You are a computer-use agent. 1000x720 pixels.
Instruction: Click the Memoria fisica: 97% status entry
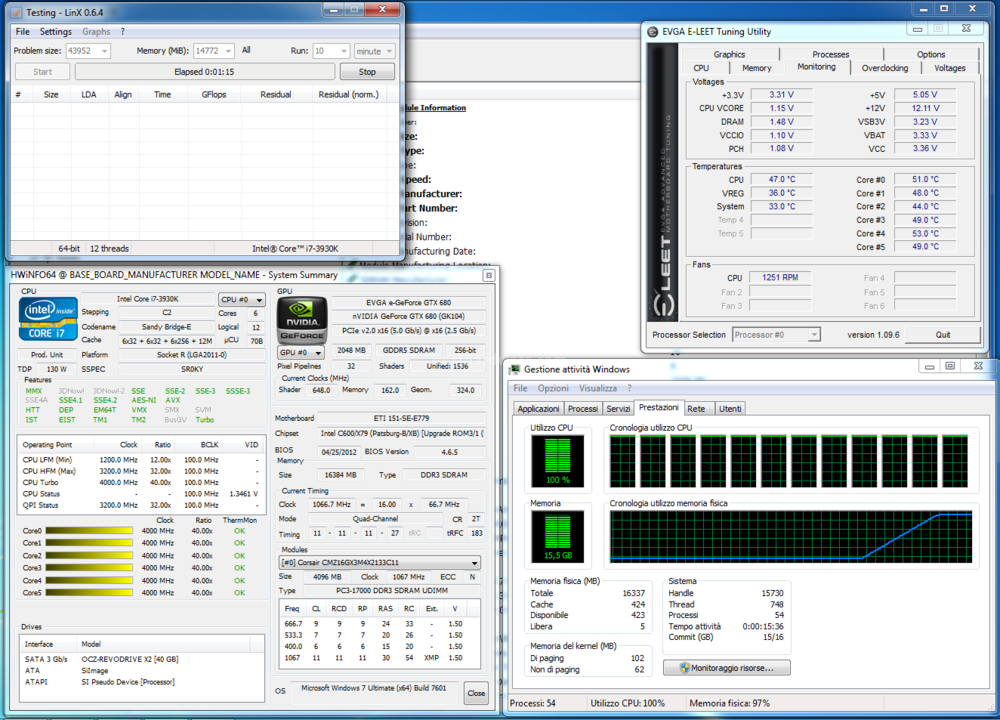(x=729, y=703)
